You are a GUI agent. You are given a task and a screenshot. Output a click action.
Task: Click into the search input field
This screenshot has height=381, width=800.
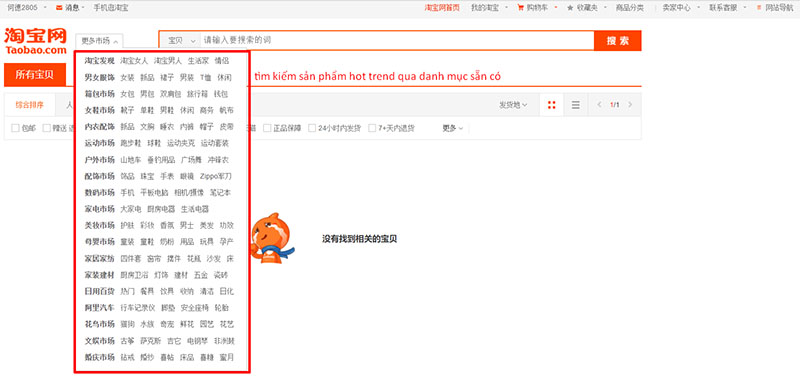coord(397,40)
